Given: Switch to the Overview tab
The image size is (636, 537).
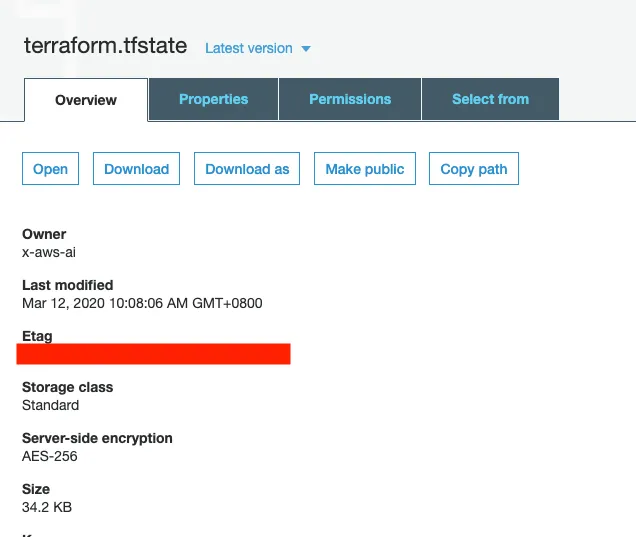Looking at the screenshot, I should click(86, 100).
